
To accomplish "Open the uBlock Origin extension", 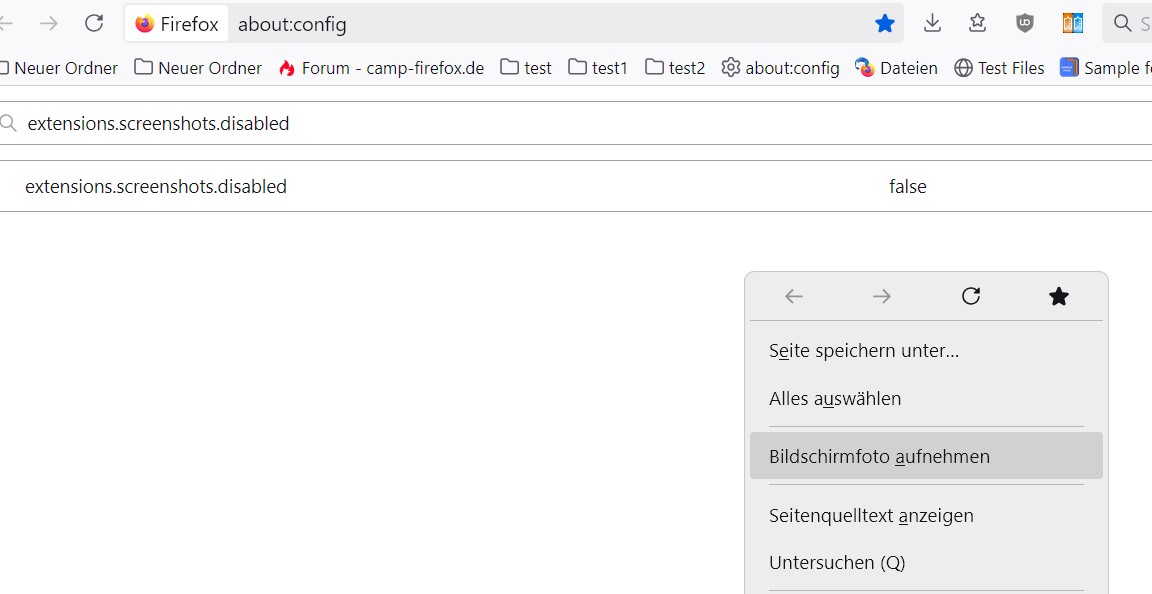I will 1025,23.
